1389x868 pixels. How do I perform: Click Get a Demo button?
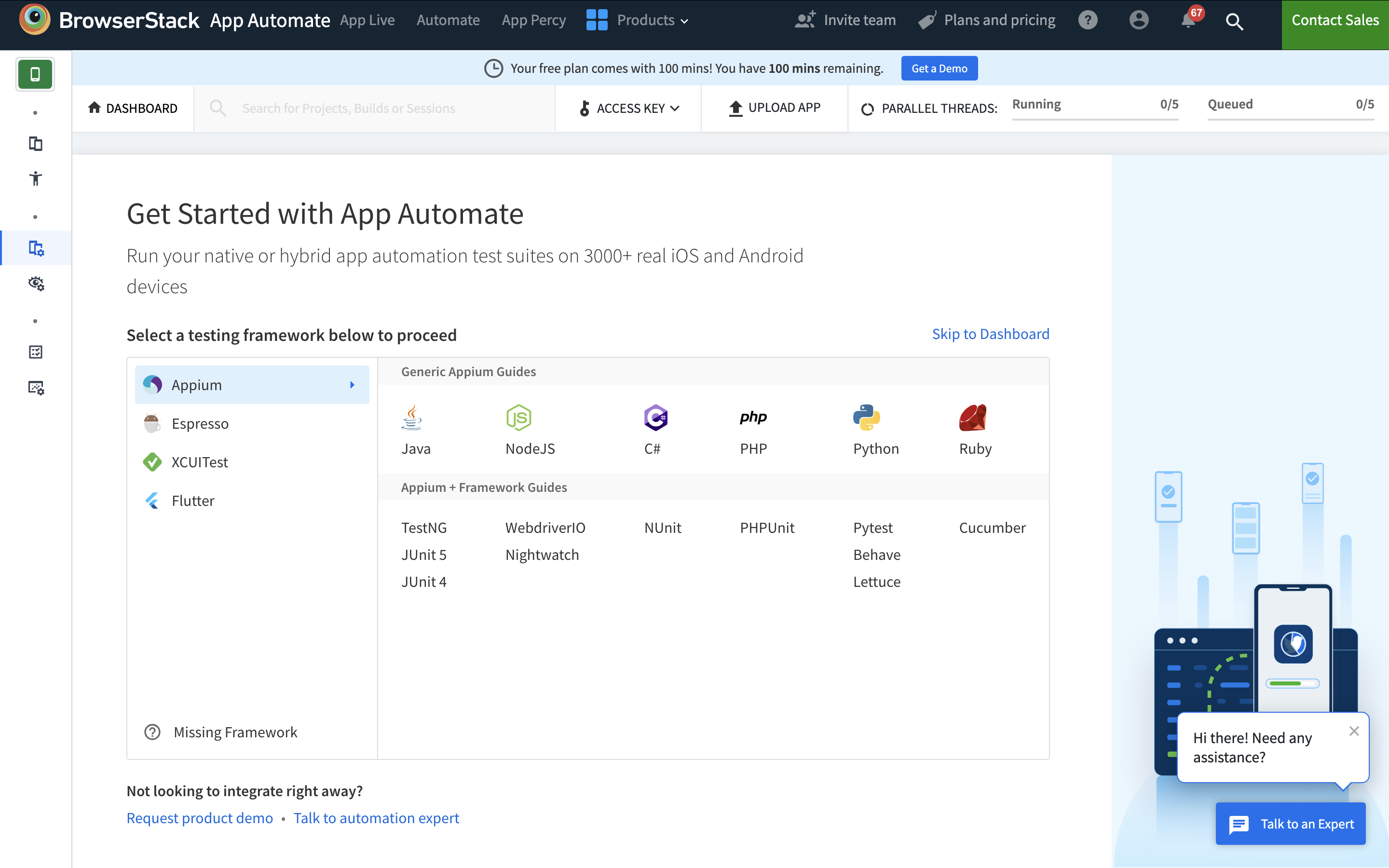pyautogui.click(x=938, y=68)
